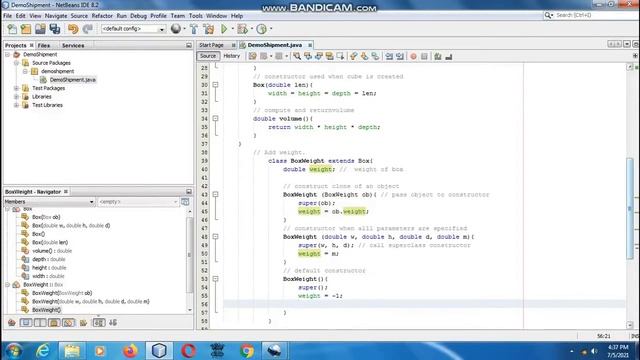This screenshot has height=360, width=640.
Task: Toggle Fully Qualified Names in Navigator
Action: [x=84, y=323]
